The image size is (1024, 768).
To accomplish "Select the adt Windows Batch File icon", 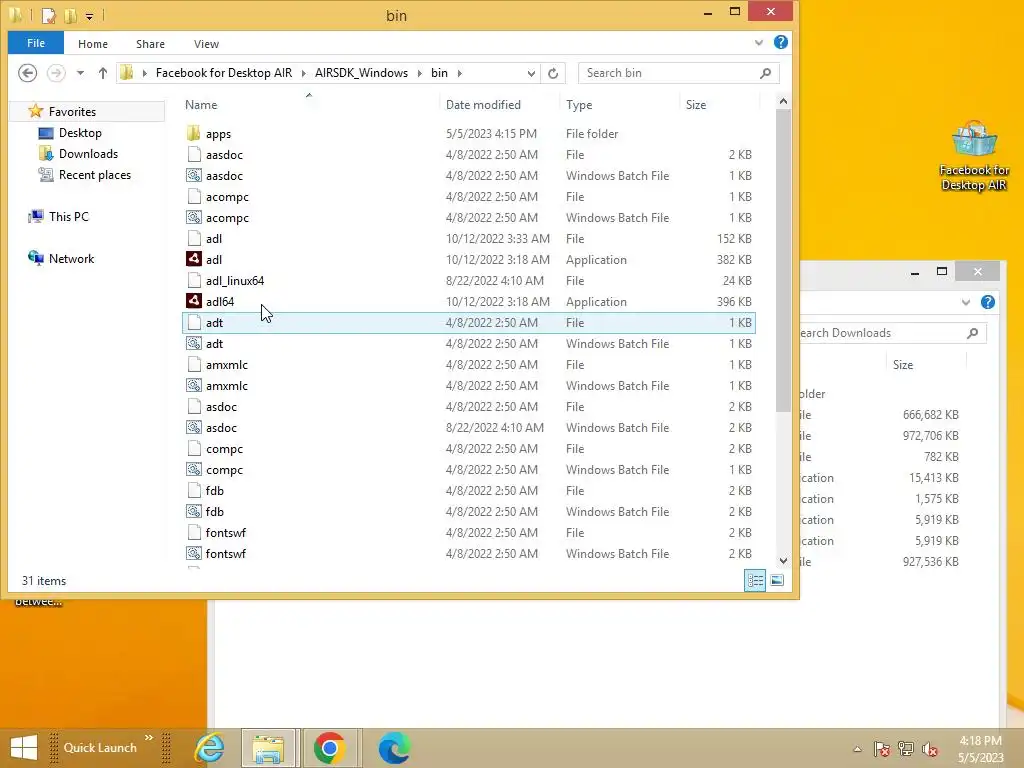I will (x=193, y=344).
